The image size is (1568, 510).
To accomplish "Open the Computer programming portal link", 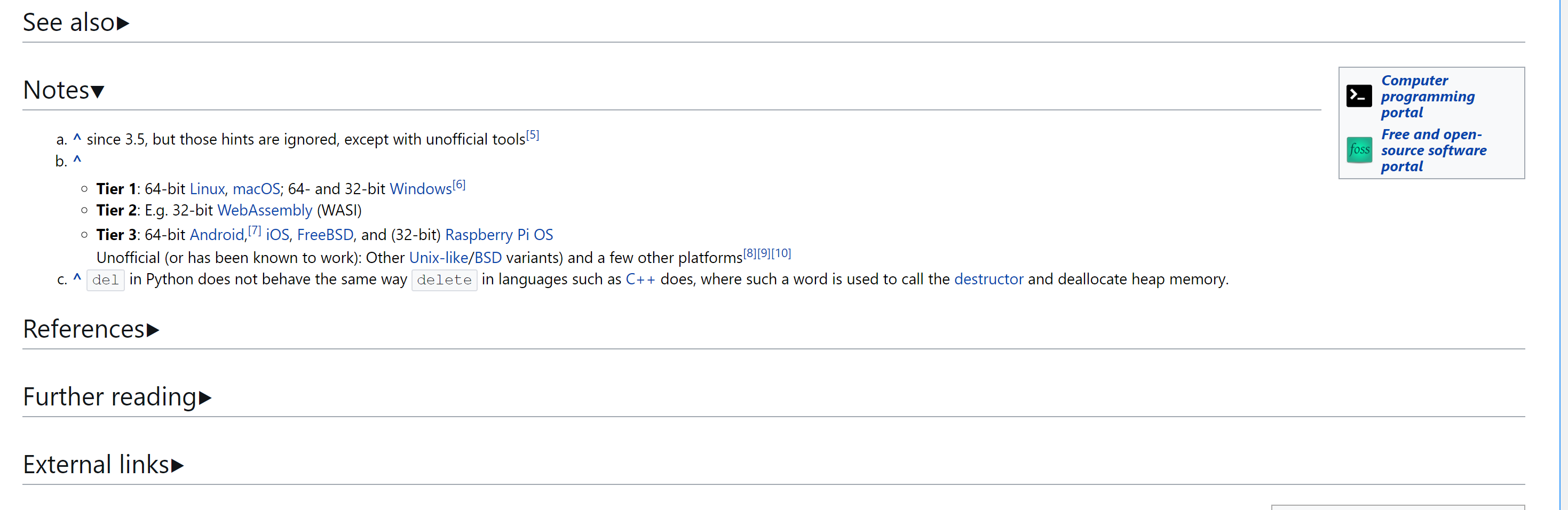I will point(1427,96).
